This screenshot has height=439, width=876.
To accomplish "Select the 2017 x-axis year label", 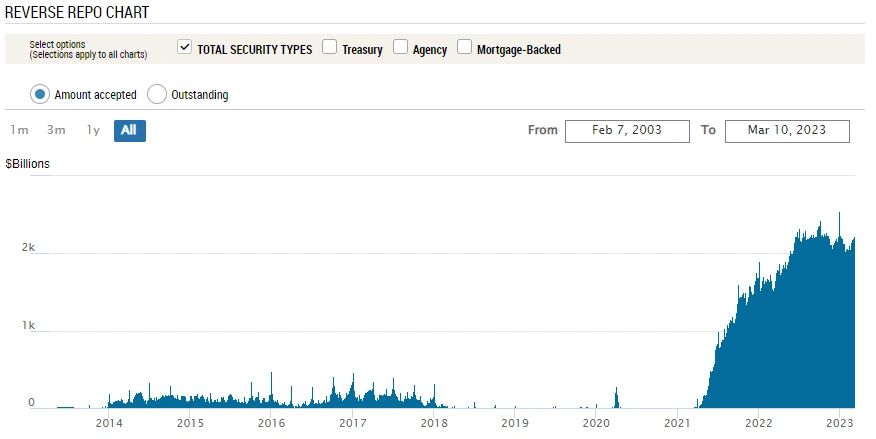I will [x=352, y=424].
